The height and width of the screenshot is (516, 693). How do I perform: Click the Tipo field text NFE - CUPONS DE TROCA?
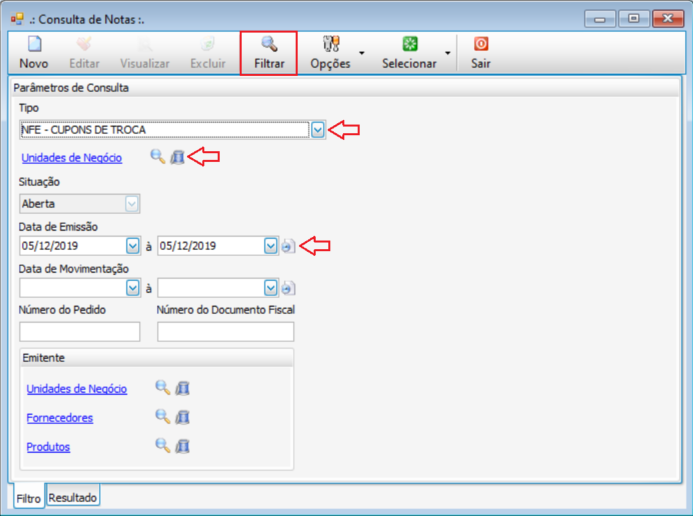click(84, 130)
